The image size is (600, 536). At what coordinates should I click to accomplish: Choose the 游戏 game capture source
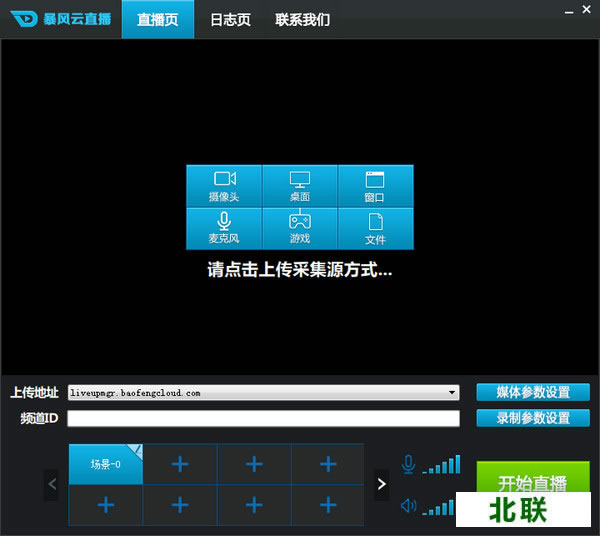point(300,228)
